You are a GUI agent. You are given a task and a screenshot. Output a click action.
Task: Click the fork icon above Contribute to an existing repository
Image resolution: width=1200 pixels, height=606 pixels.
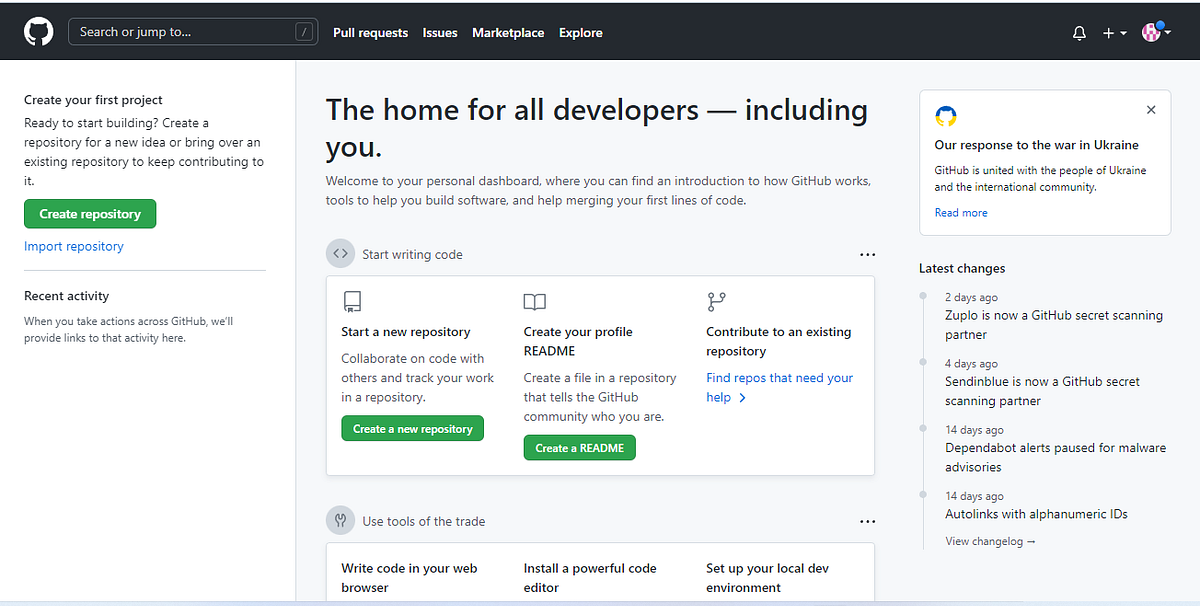(716, 301)
